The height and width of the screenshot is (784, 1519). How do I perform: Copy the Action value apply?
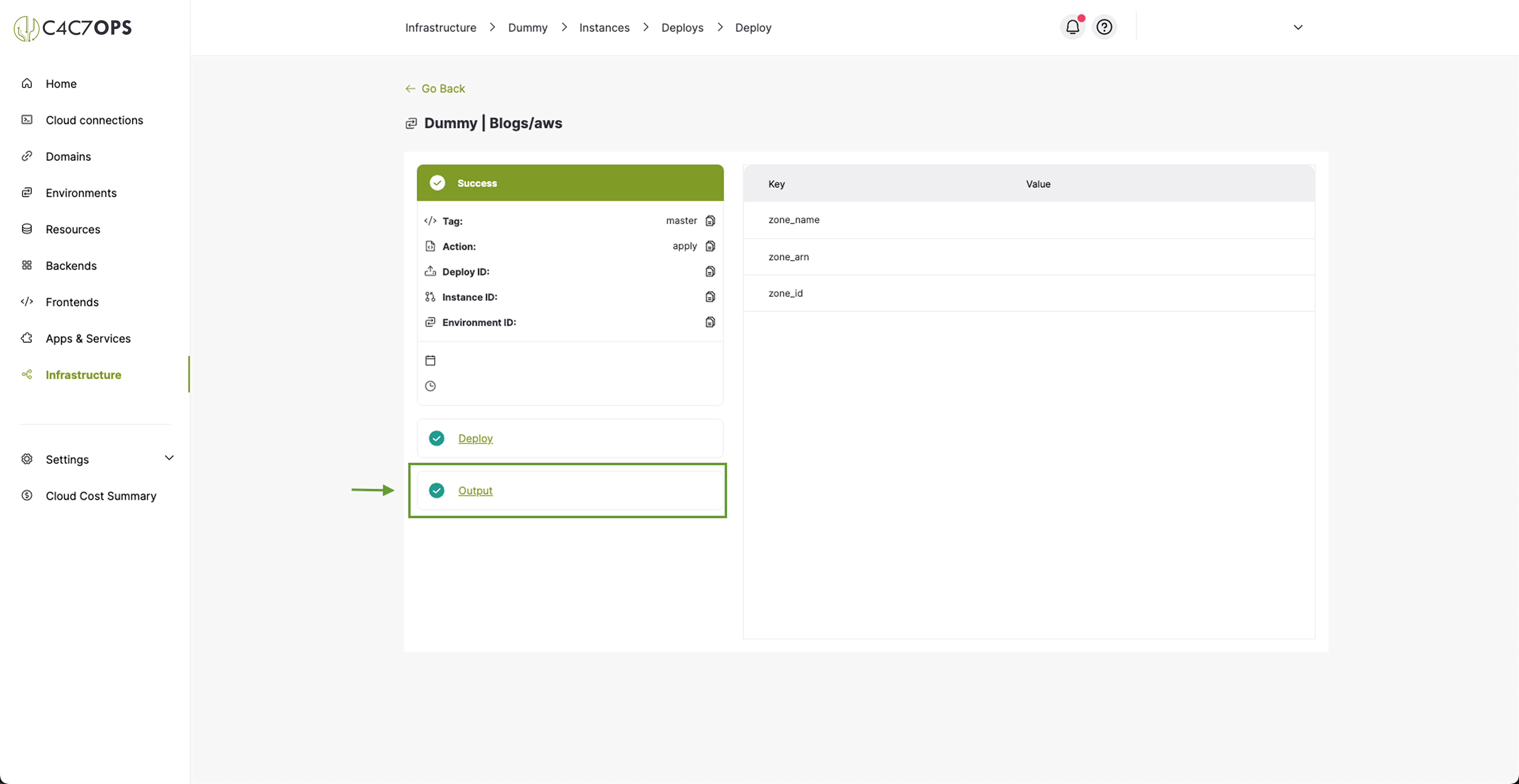(711, 246)
